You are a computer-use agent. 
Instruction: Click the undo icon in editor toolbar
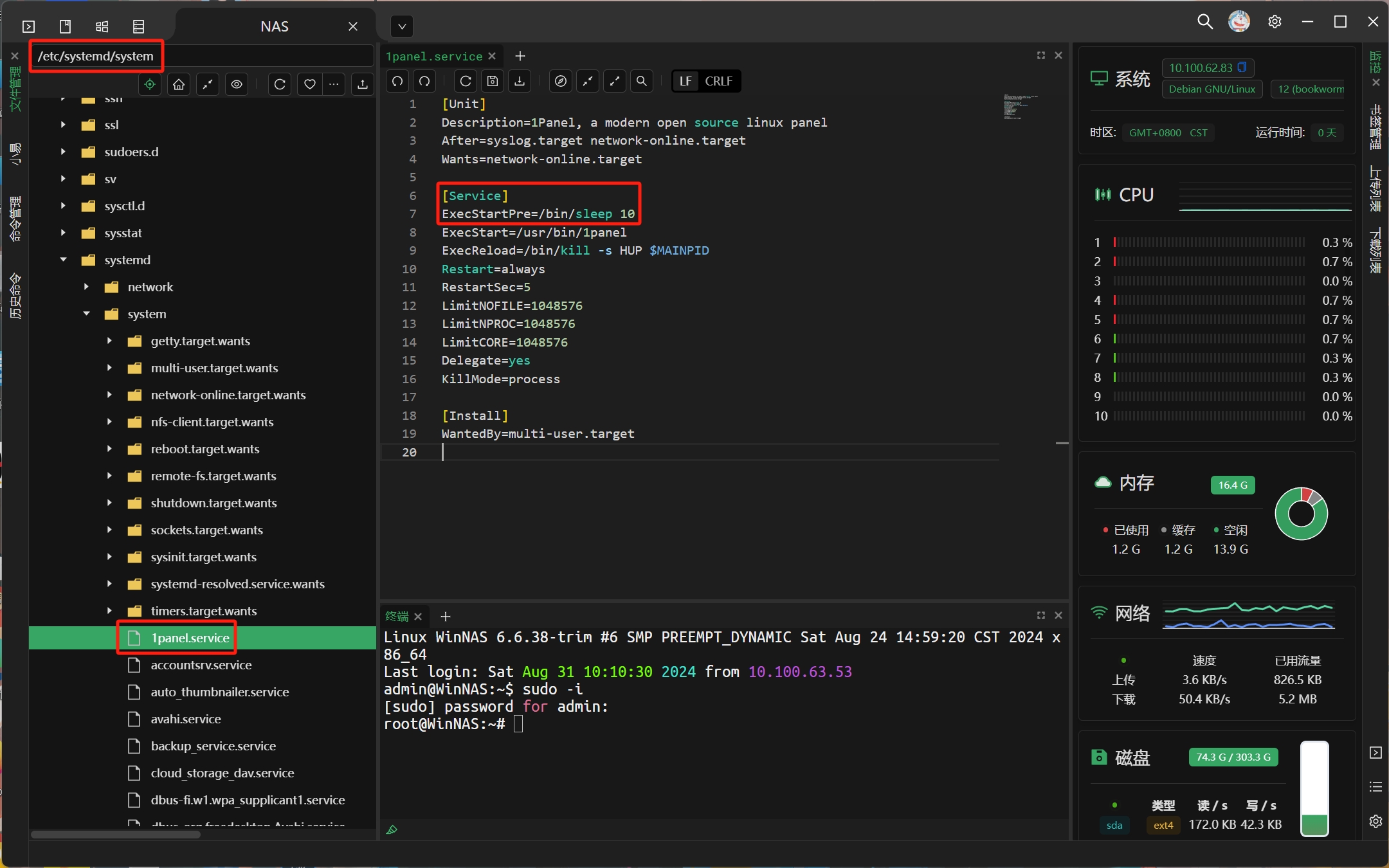pyautogui.click(x=397, y=81)
